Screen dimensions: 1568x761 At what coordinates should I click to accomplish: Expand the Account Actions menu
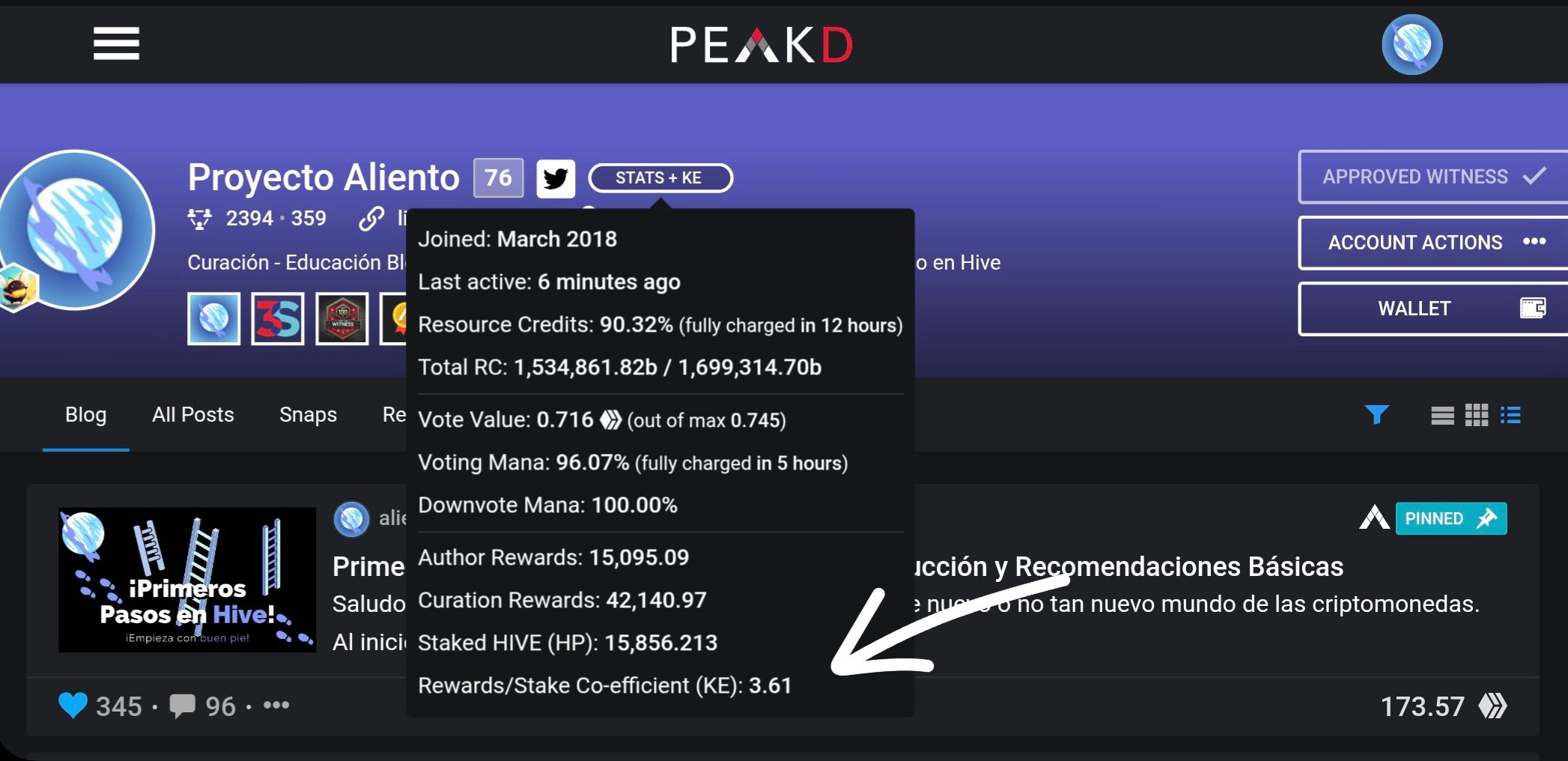coord(1432,243)
